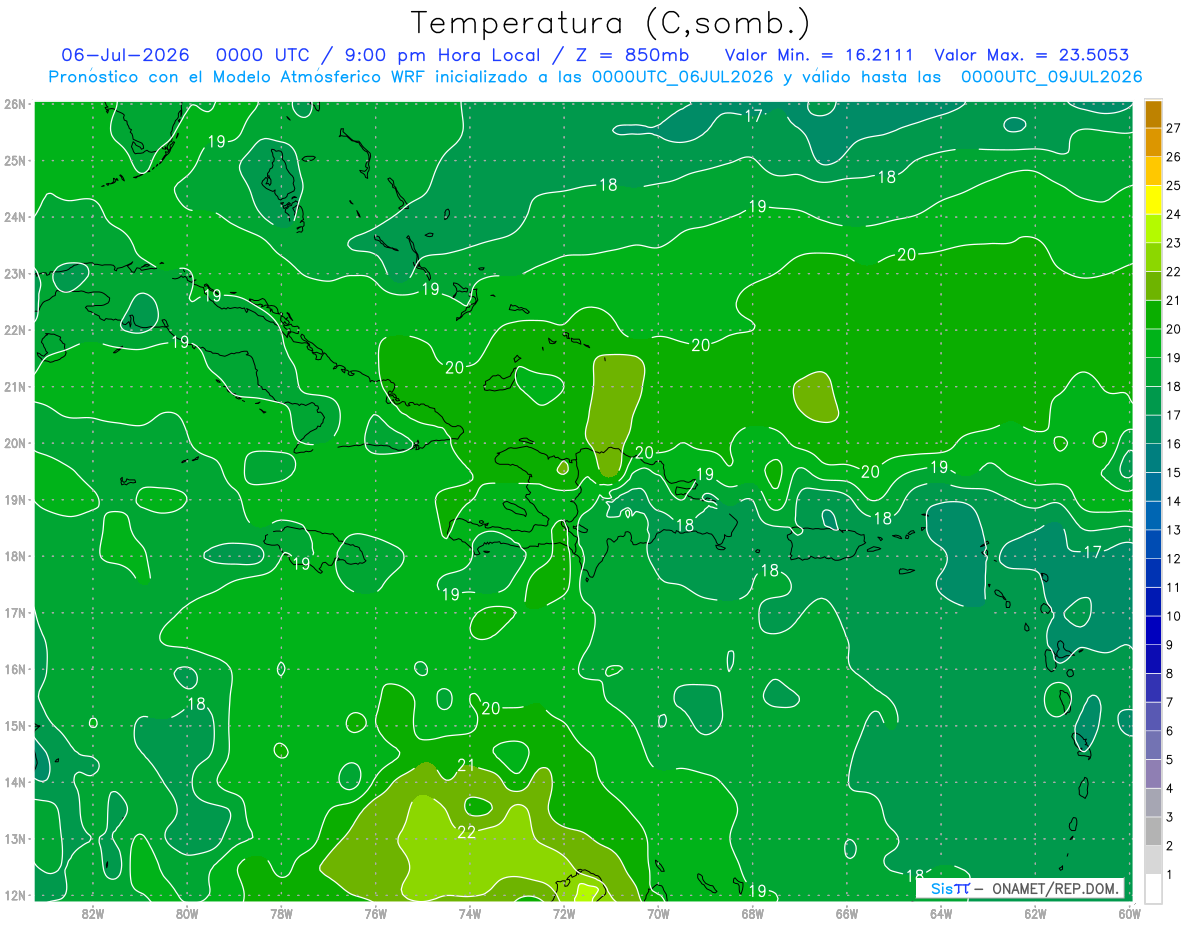Click the 72W longitude axis label
Image resolution: width=1200 pixels, height=927 pixels.
point(563,913)
